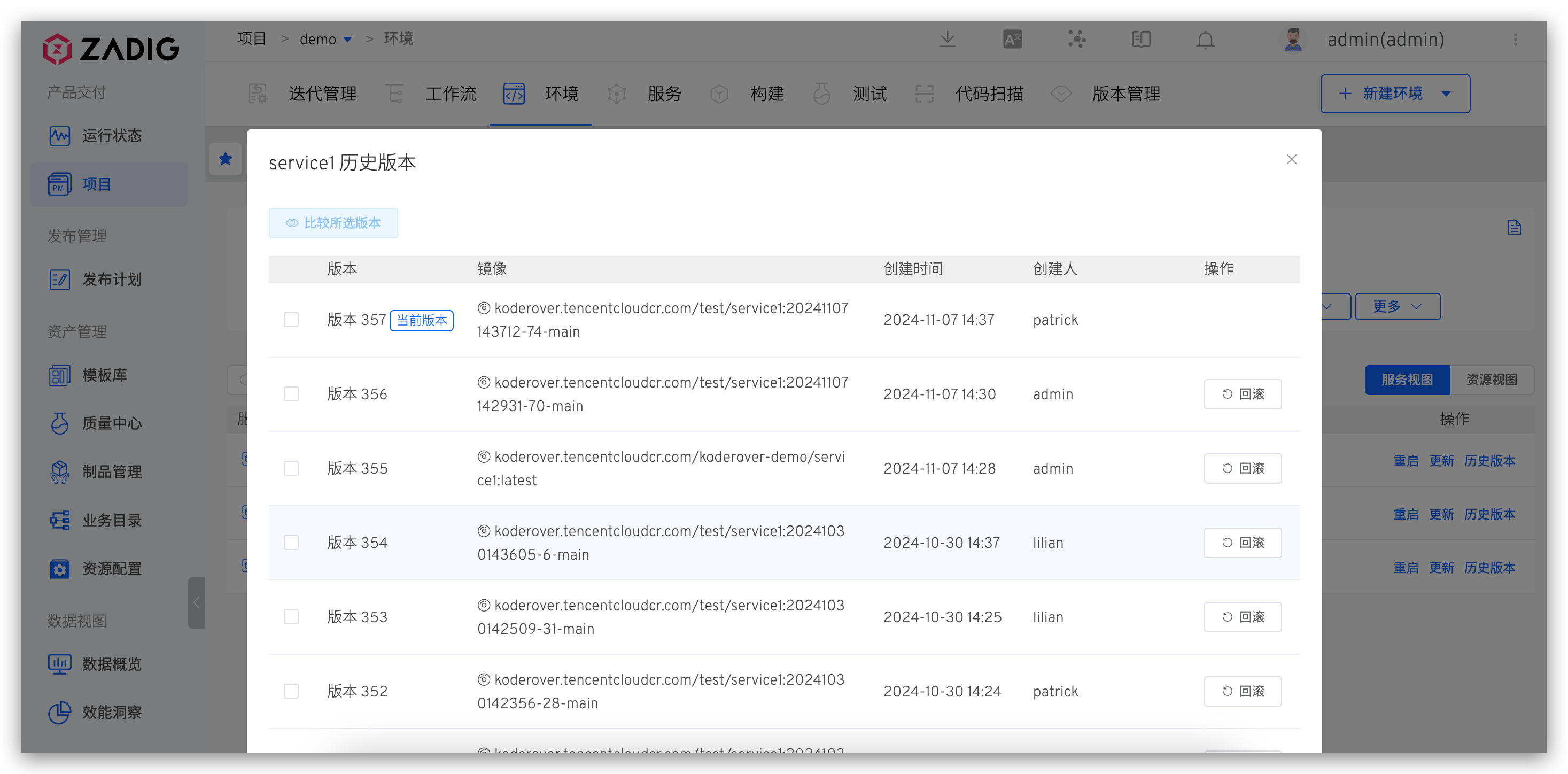Viewport: 1568px width, 774px height.
Task: Switch to 环境 tab
Action: (x=540, y=94)
